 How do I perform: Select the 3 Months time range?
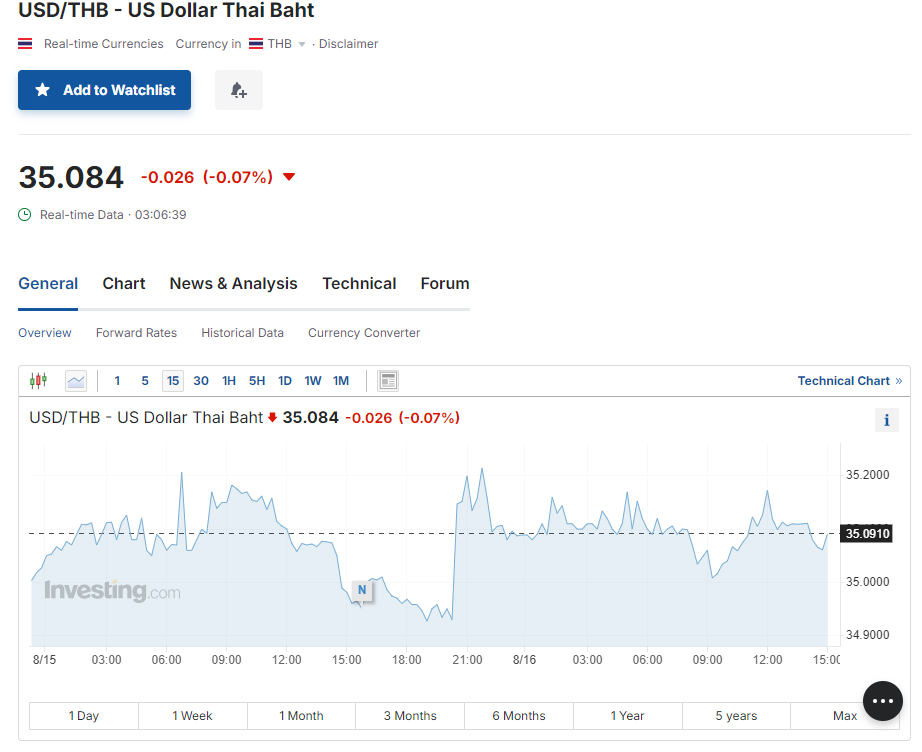(410, 716)
